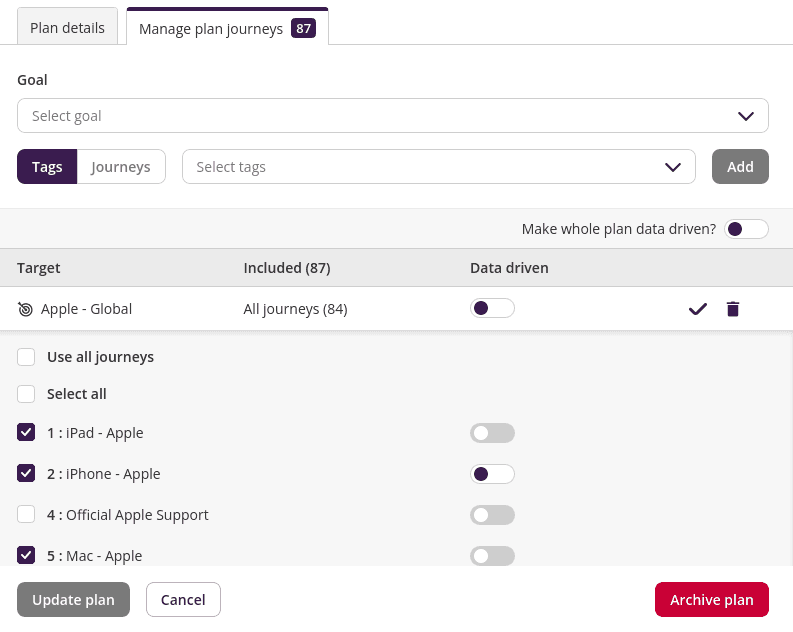This screenshot has width=793, height=632.
Task: Open the Select goal dropdown chevron
Action: (x=745, y=116)
